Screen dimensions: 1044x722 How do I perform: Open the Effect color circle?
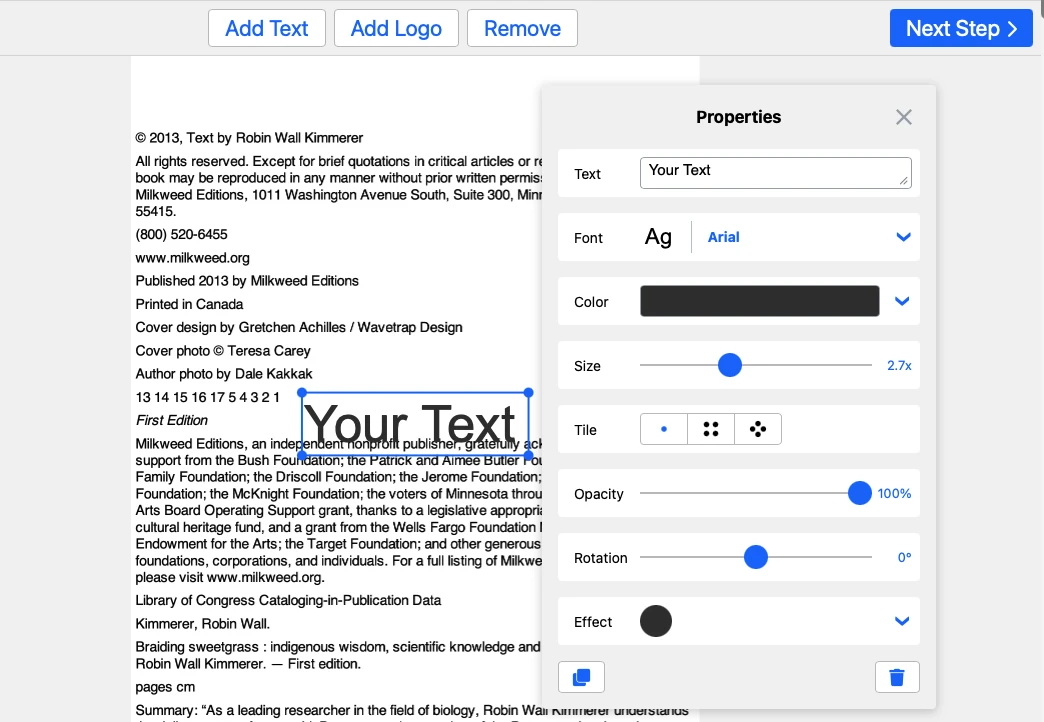click(x=656, y=621)
